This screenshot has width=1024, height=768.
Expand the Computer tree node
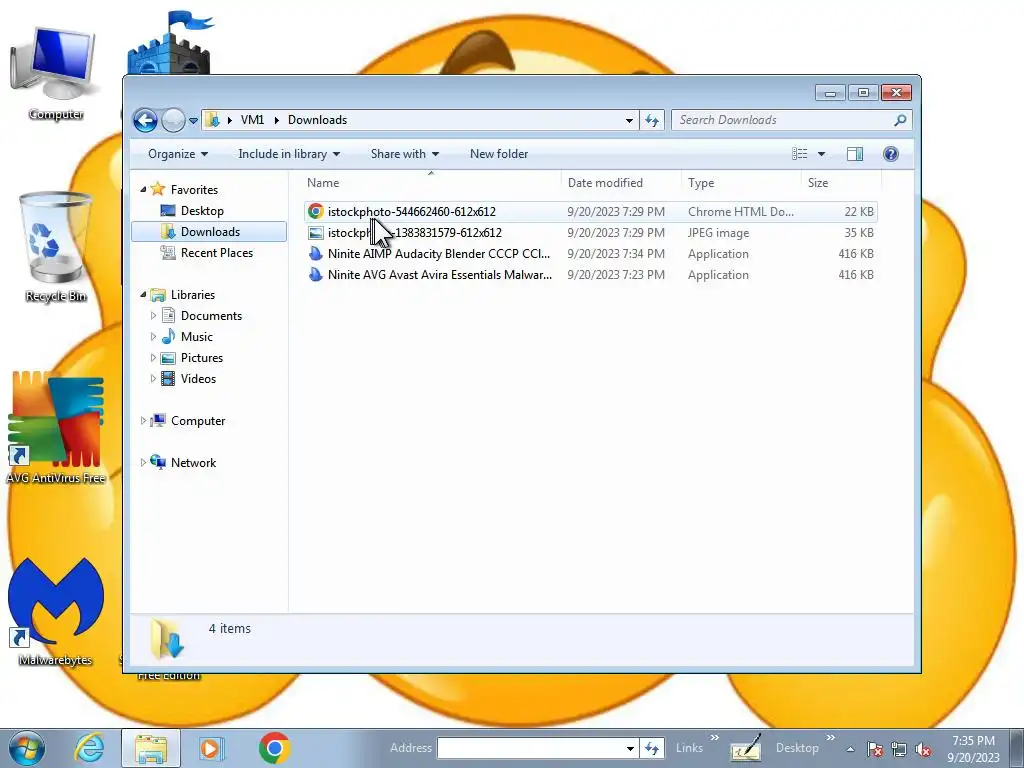click(144, 421)
